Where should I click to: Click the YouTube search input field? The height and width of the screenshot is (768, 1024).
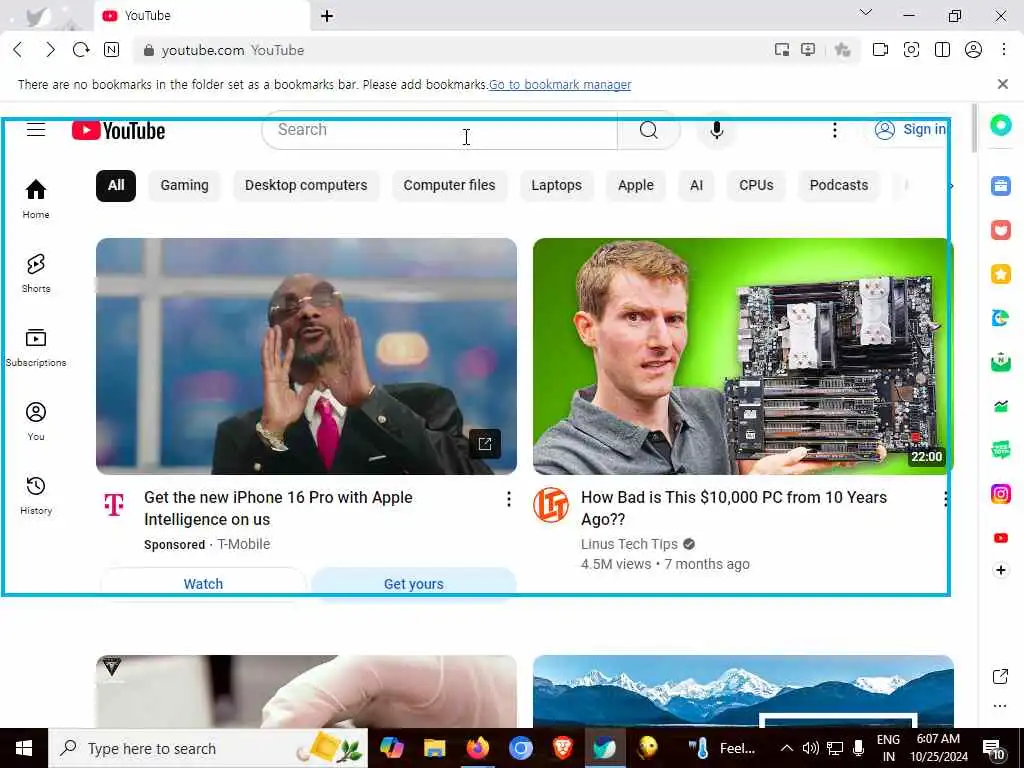[440, 130]
